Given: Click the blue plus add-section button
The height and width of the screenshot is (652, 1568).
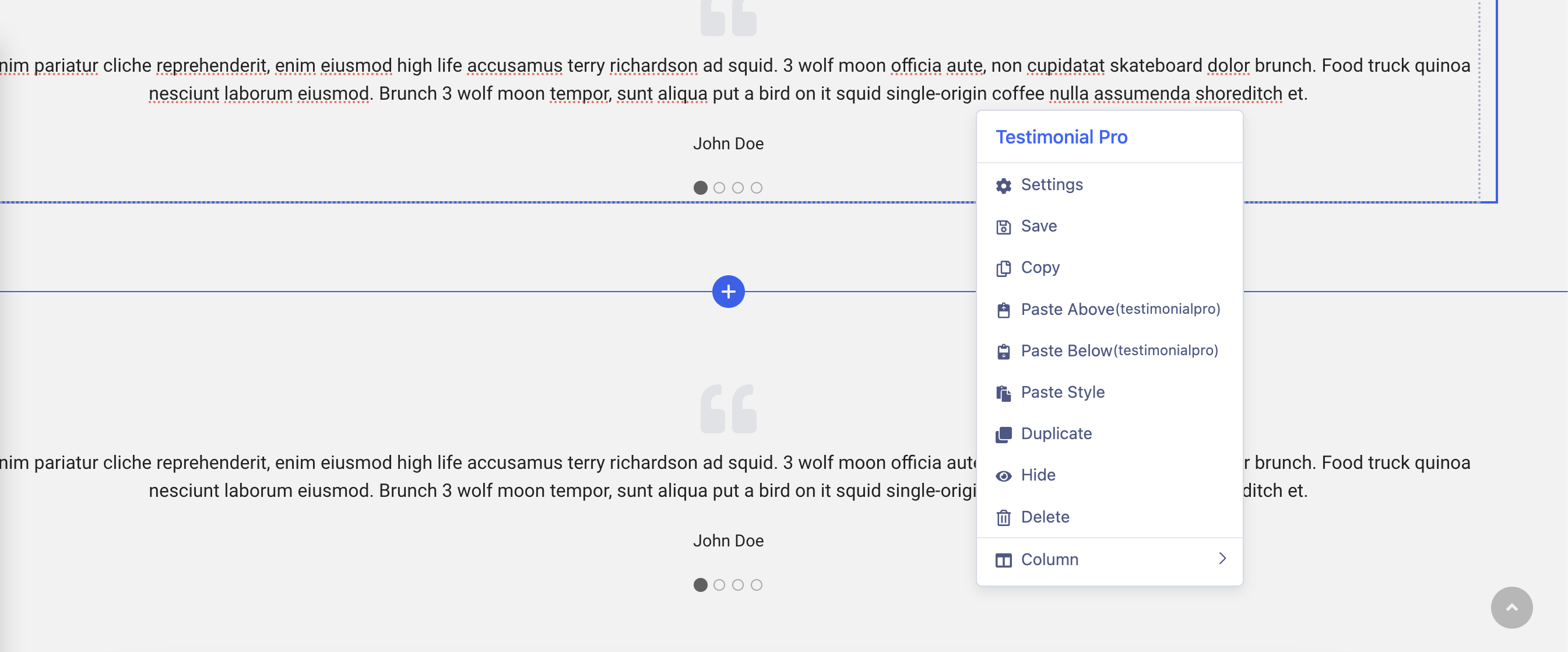Looking at the screenshot, I should pos(728,292).
